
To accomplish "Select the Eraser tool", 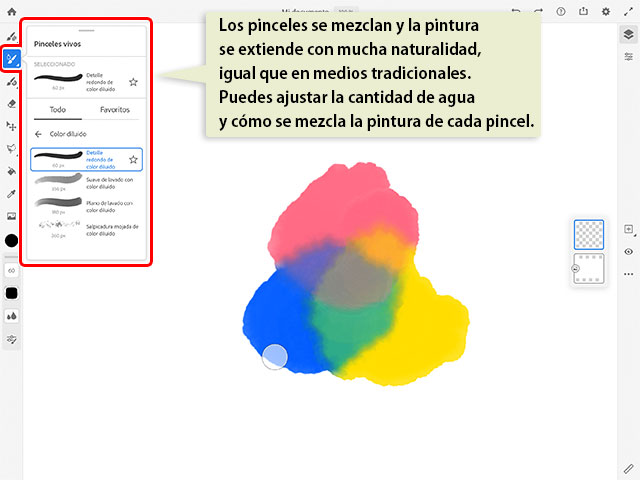I will [12, 103].
